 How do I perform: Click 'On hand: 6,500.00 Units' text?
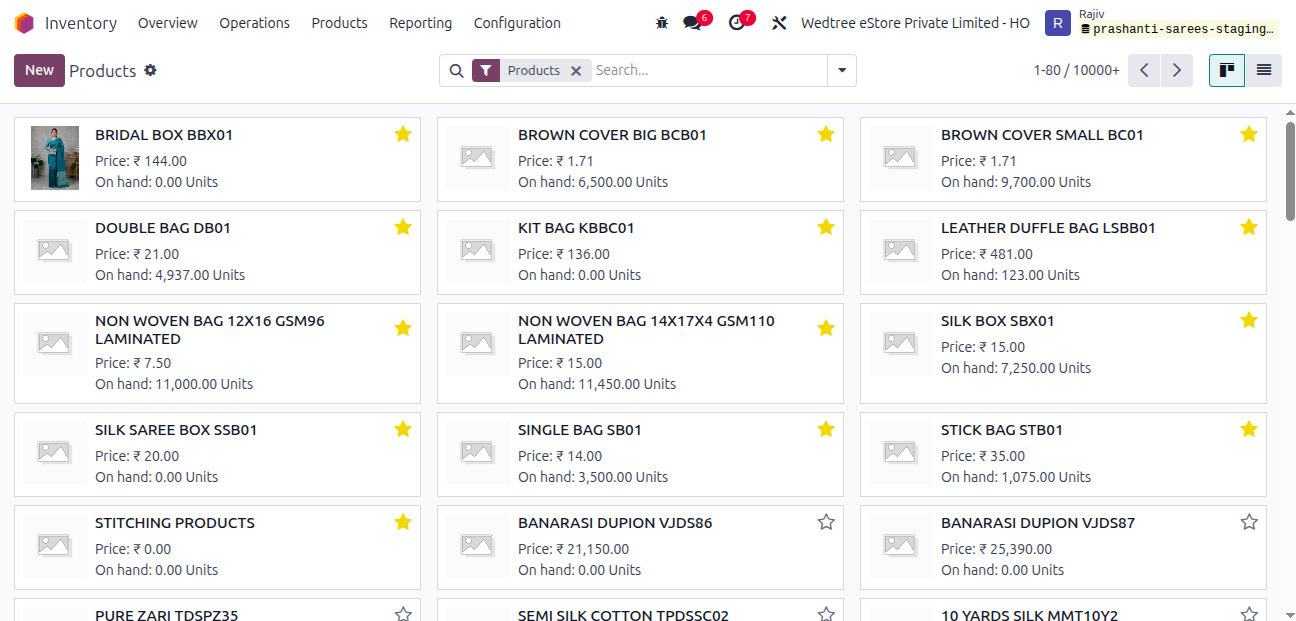pos(593,182)
